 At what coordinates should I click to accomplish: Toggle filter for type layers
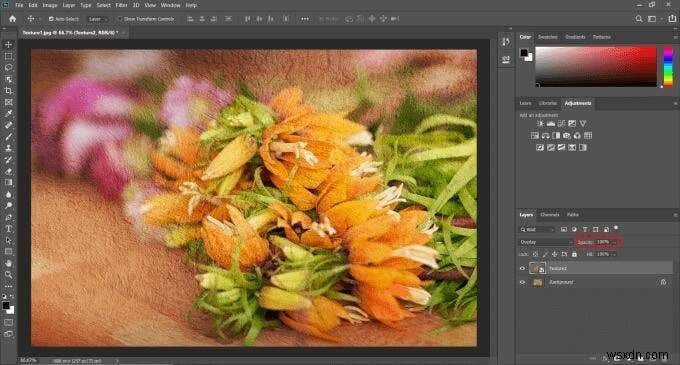585,229
